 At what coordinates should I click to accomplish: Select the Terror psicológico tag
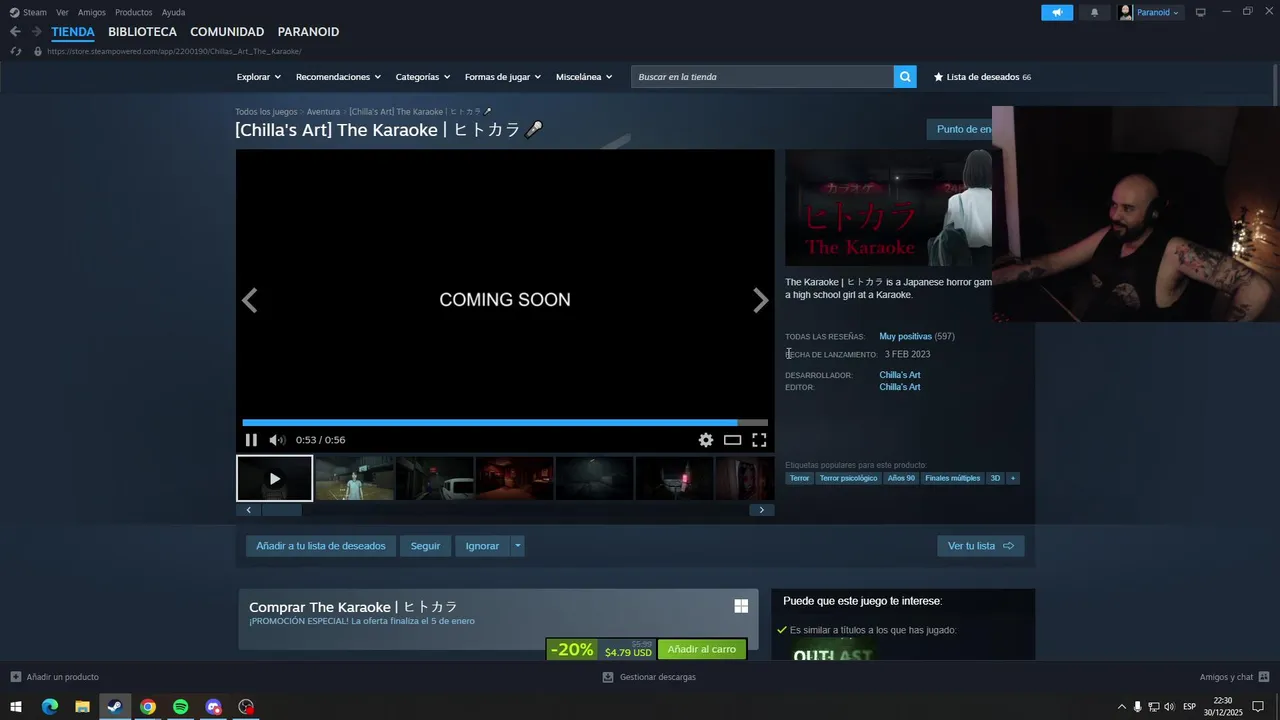[x=848, y=478]
